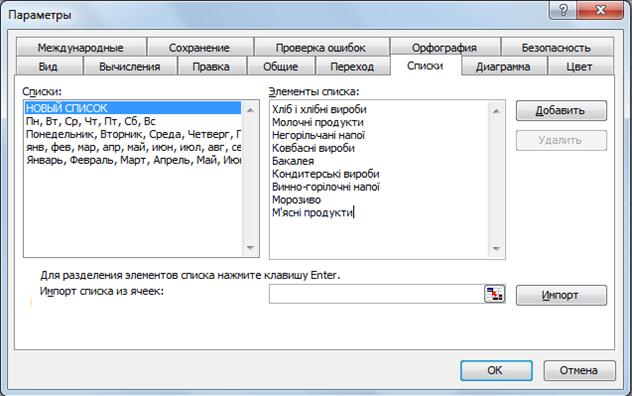Open the Общие tab
The height and width of the screenshot is (396, 632).
coord(281,67)
